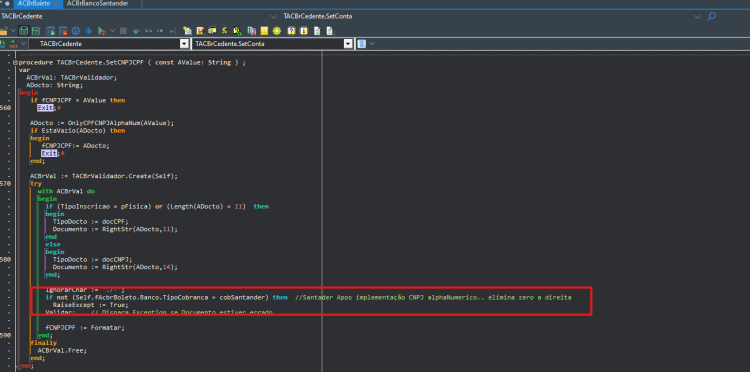Click the 'fCNPJCPF := Formatar;' line

[x=85, y=328]
